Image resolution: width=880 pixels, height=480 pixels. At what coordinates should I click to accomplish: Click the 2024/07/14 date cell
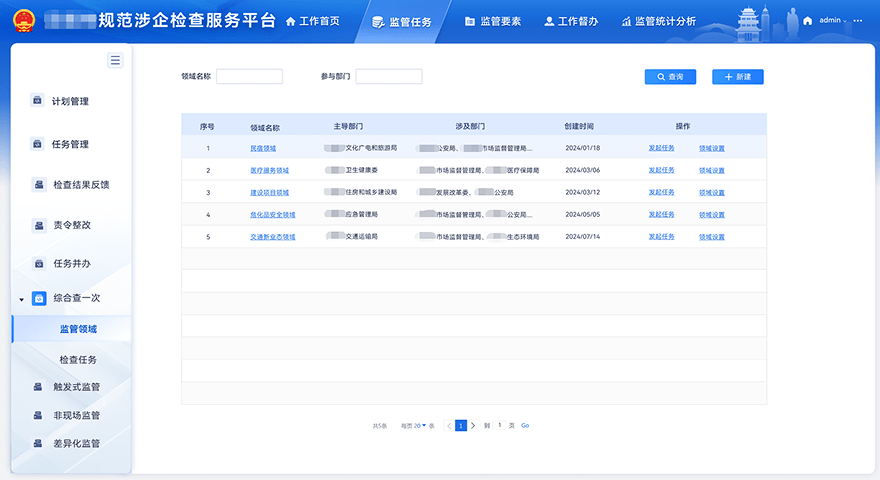(583, 236)
